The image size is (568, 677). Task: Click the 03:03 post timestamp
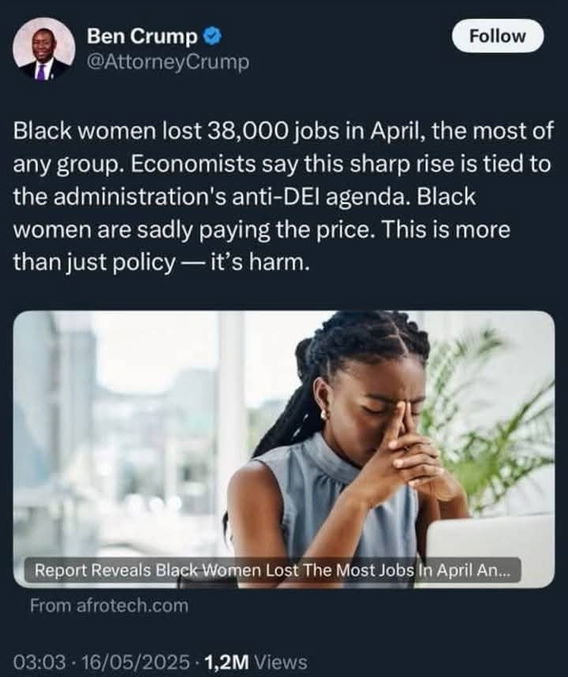click(x=40, y=661)
